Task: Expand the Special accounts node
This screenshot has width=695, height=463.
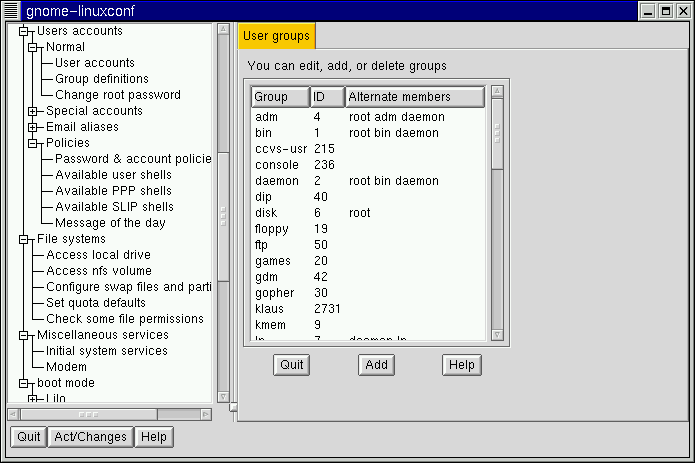Action: point(32,111)
